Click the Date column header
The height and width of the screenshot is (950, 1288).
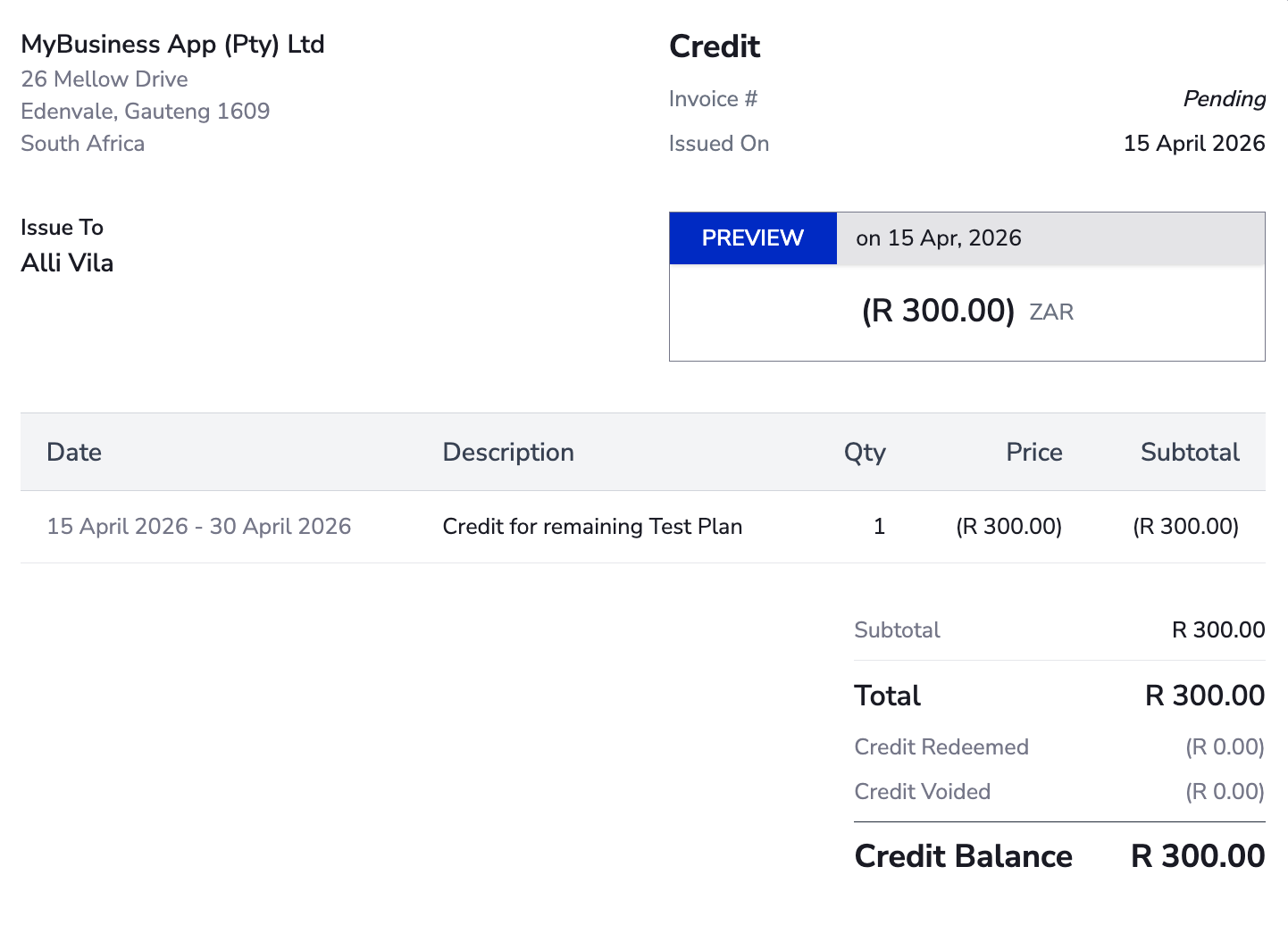(74, 453)
